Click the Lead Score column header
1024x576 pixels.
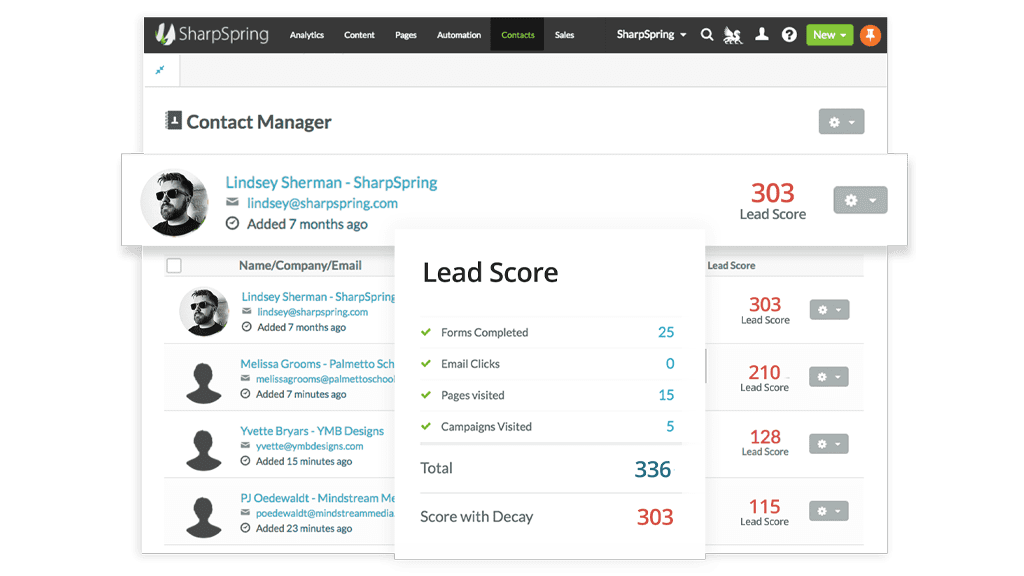(x=731, y=265)
